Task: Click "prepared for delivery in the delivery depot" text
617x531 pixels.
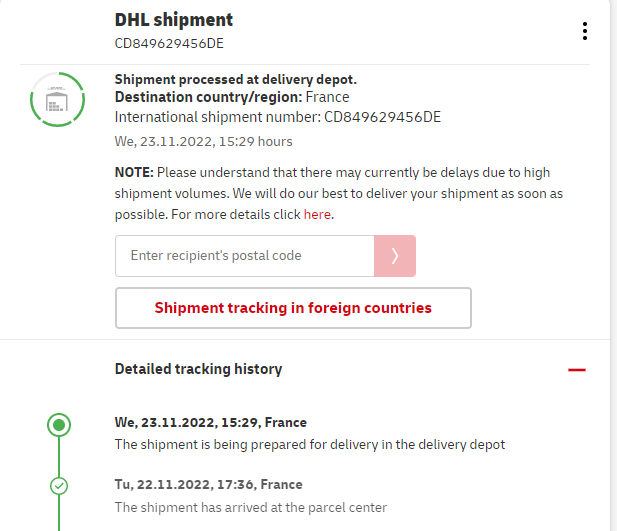Action: tap(310, 444)
